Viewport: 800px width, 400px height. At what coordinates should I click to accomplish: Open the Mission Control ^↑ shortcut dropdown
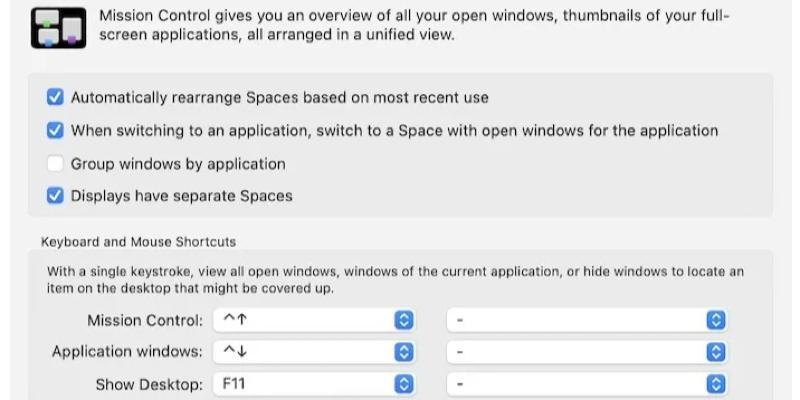tap(314, 320)
